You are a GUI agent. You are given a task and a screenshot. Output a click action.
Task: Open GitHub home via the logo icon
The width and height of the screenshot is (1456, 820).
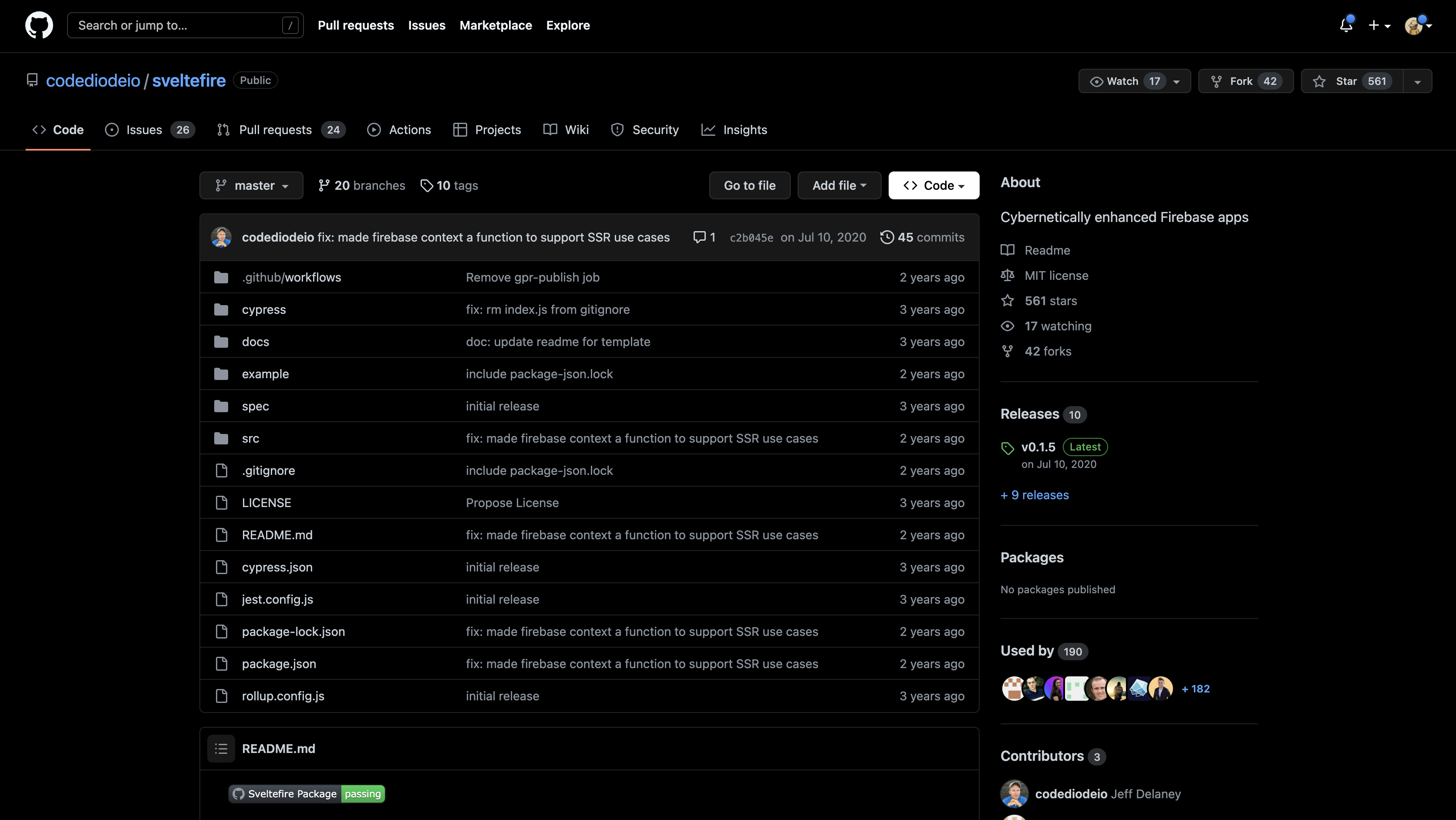pyautogui.click(x=39, y=25)
